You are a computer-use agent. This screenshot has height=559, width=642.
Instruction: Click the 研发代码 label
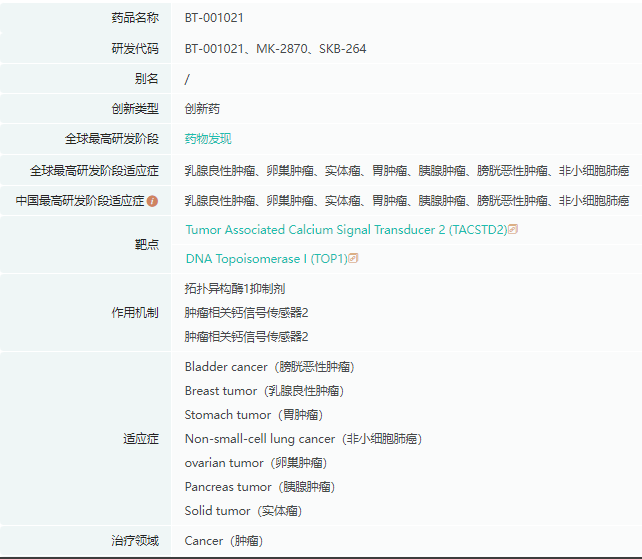[135, 49]
